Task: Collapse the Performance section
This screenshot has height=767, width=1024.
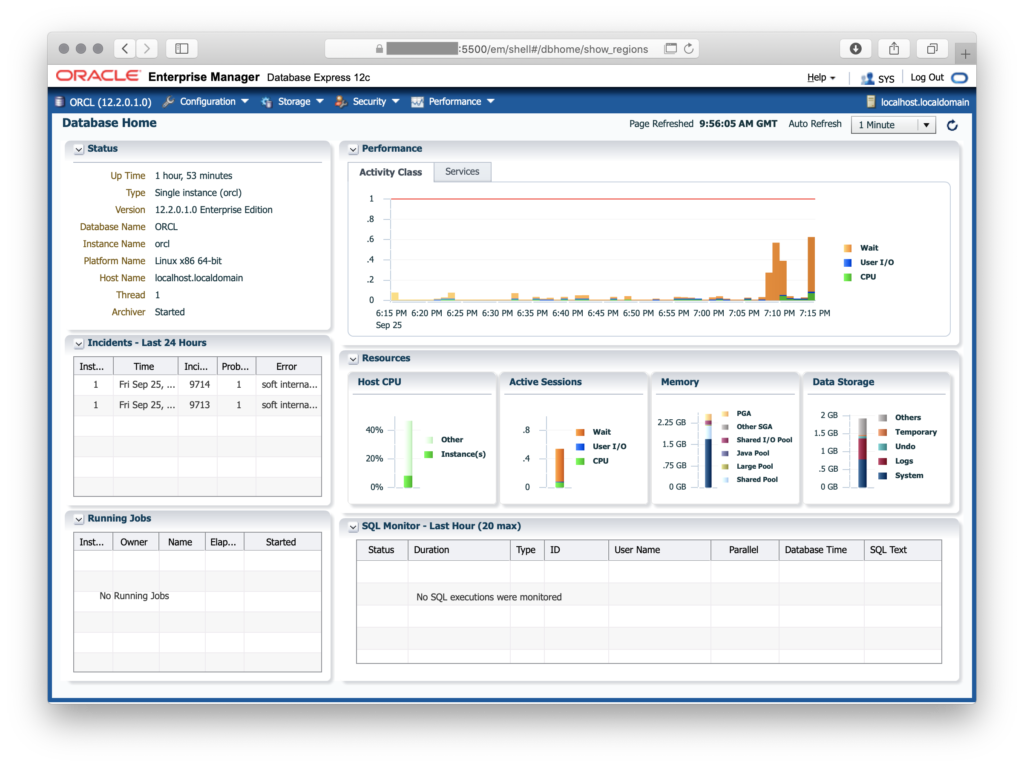Action: pos(353,149)
